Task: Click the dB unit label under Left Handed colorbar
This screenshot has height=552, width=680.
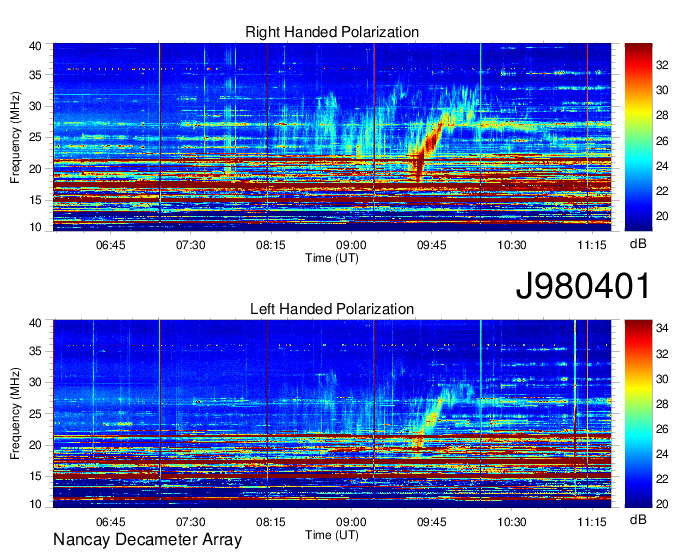Action: [x=638, y=519]
